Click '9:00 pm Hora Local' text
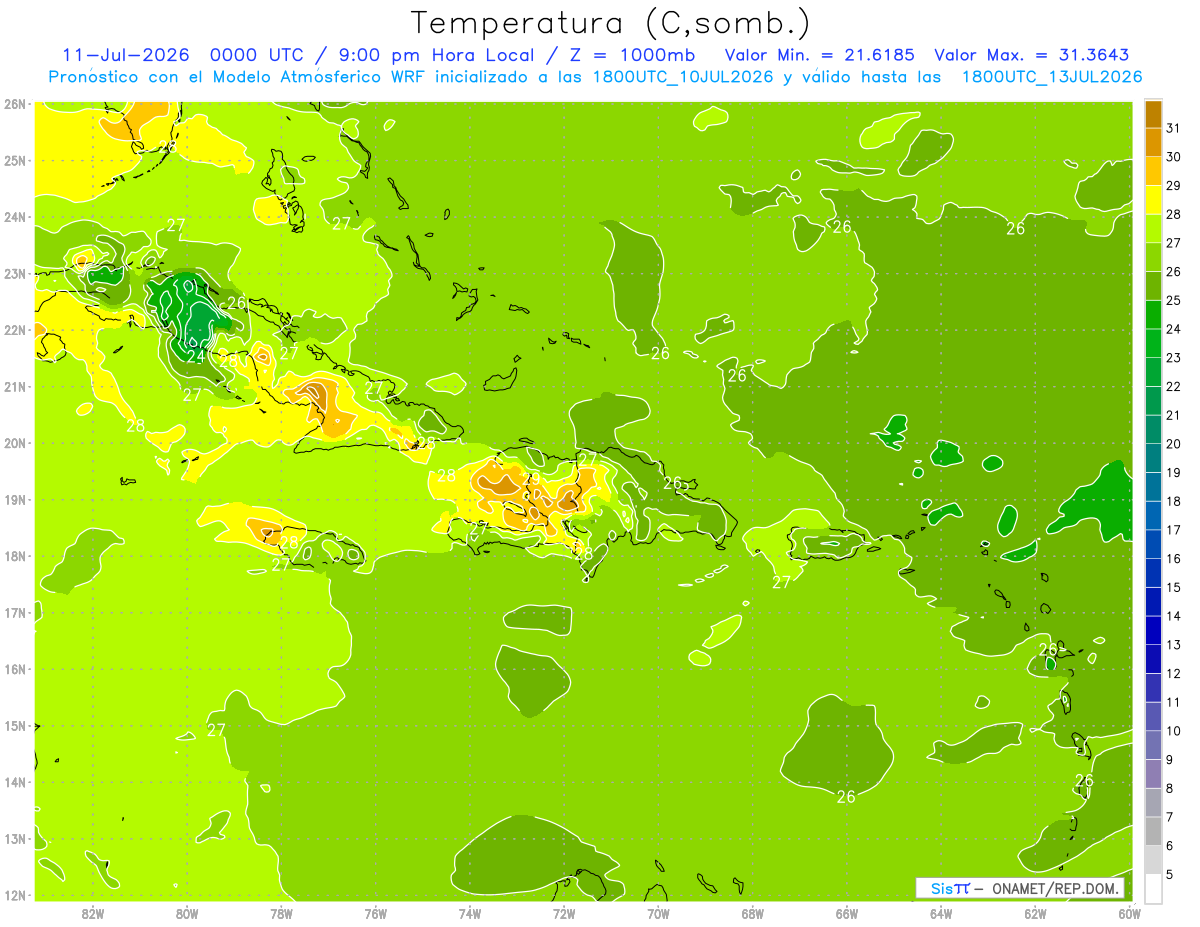 440,55
